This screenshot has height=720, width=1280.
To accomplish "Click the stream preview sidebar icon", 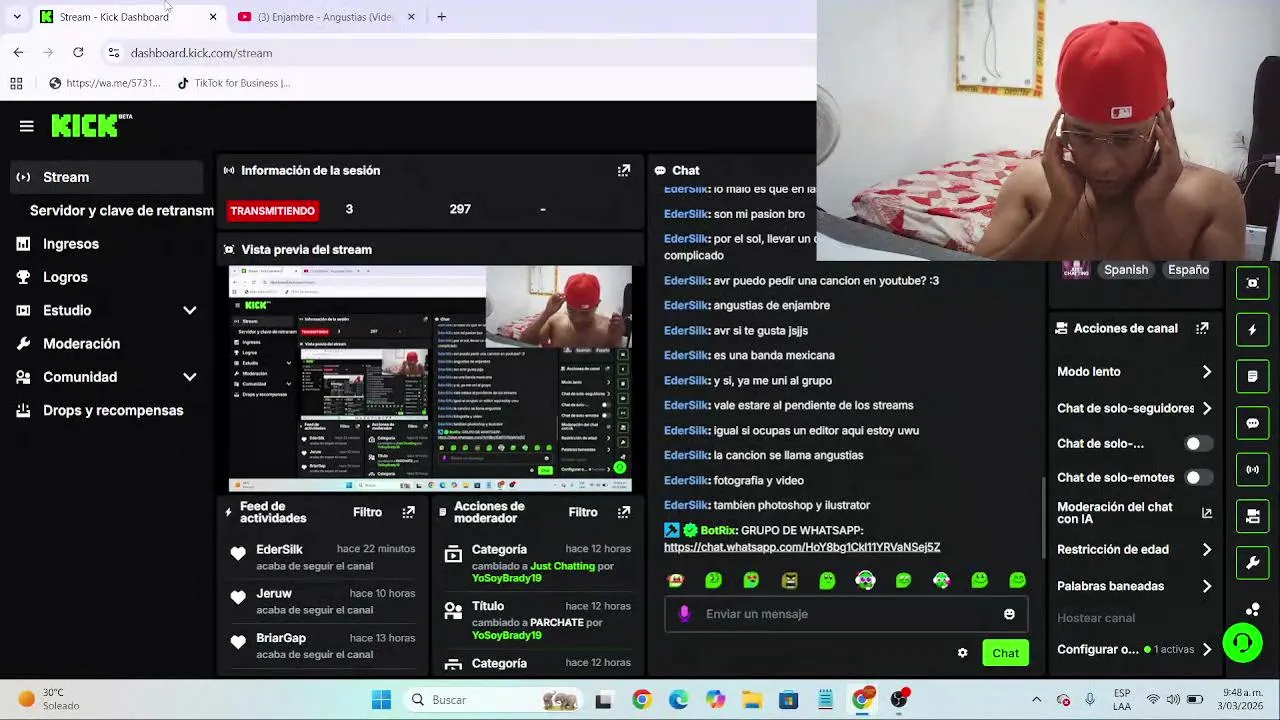I will pos(1252,284).
